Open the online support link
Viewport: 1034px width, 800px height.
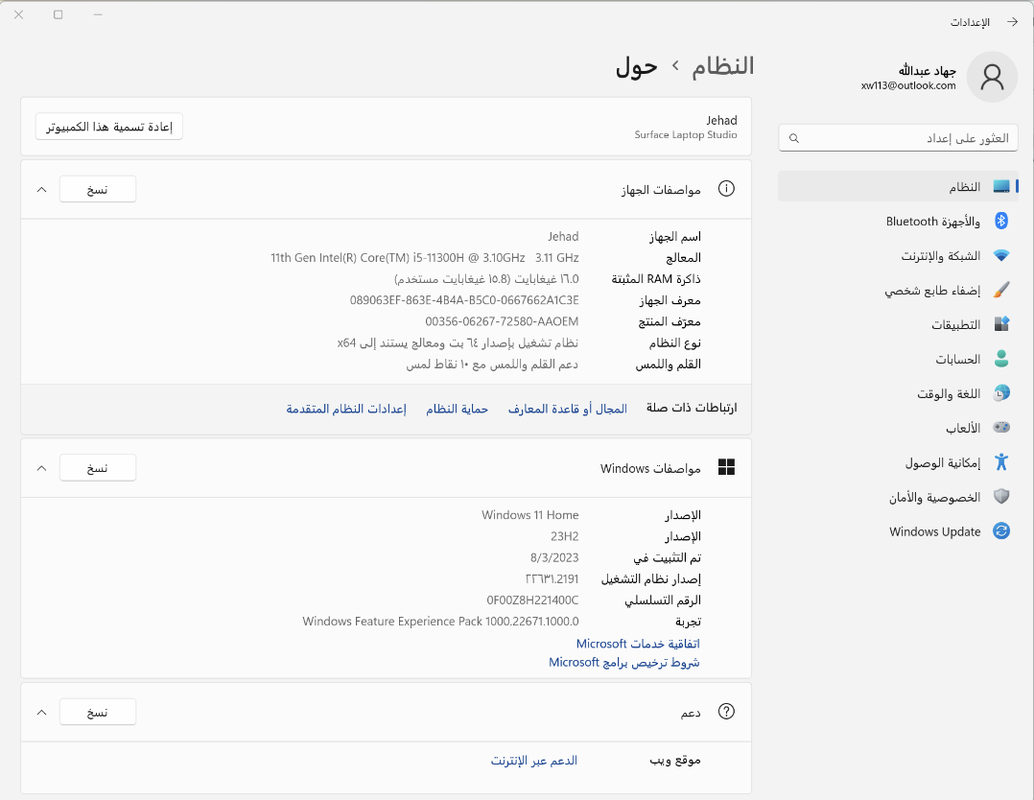point(534,760)
